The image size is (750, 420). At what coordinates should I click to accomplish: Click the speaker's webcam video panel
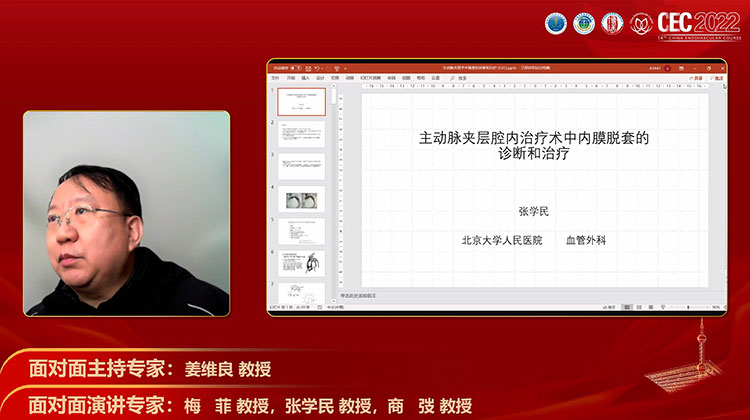(127, 214)
